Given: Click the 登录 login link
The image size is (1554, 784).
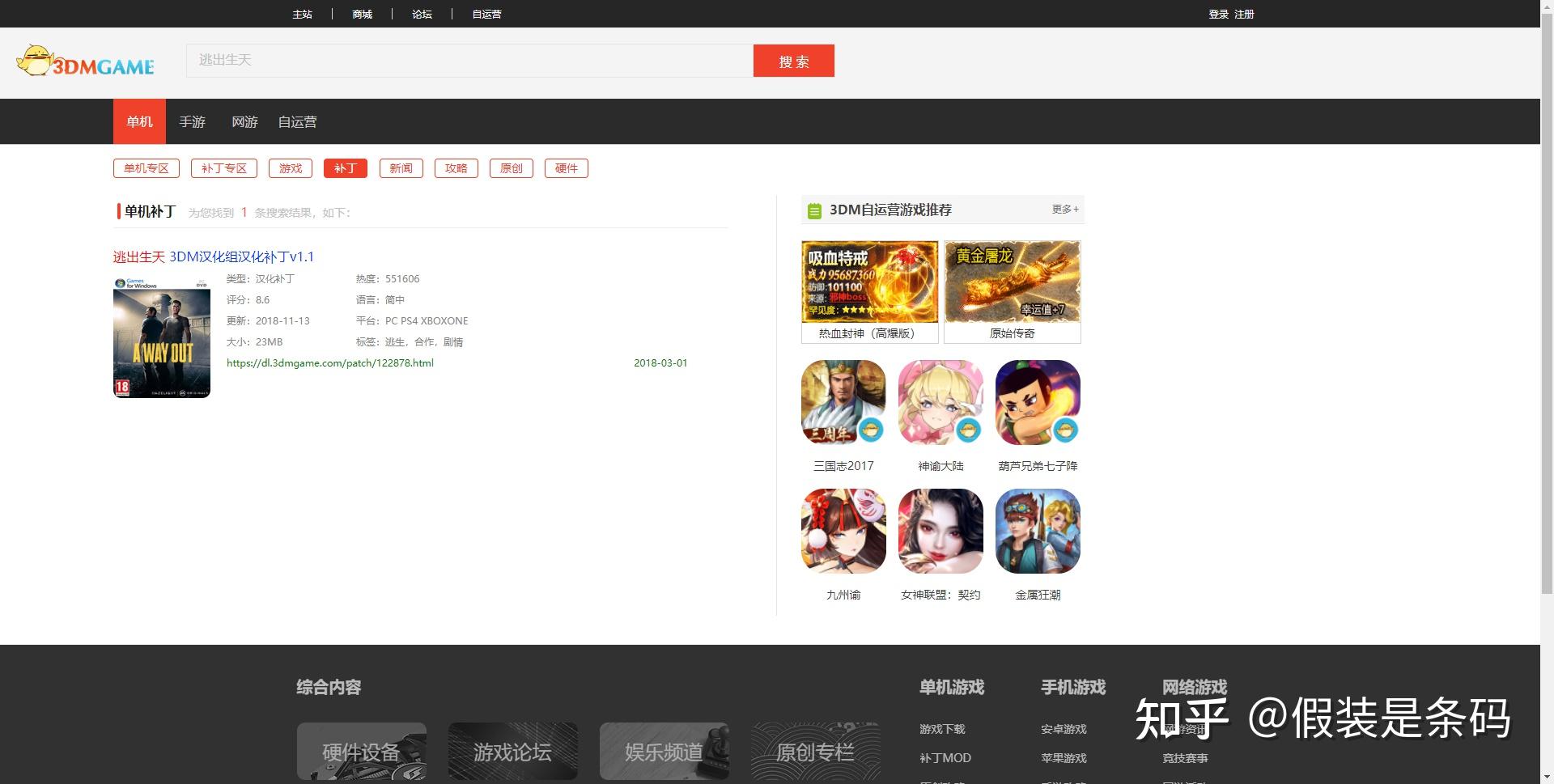Looking at the screenshot, I should pyautogui.click(x=1218, y=14).
